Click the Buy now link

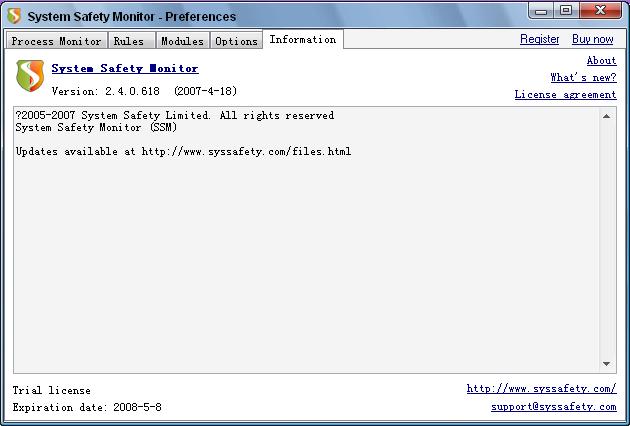click(x=593, y=39)
